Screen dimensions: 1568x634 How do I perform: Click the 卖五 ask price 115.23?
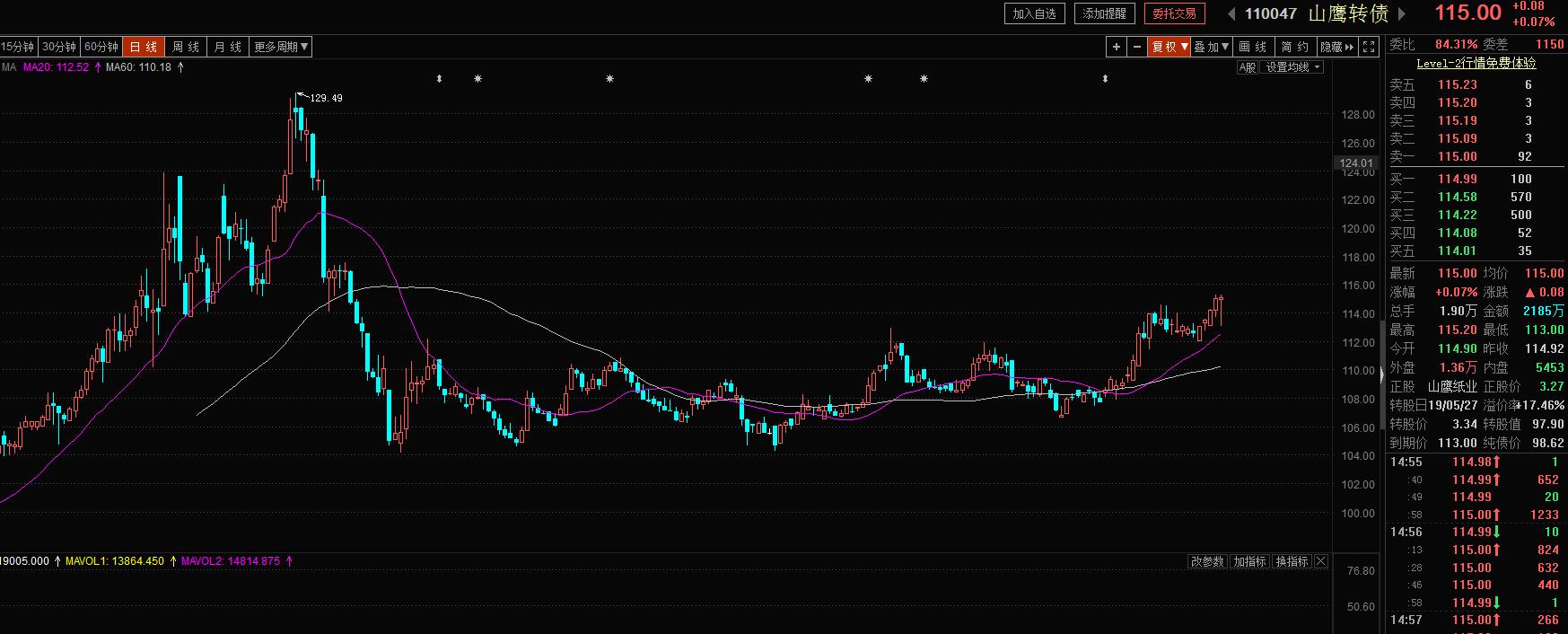point(1458,84)
